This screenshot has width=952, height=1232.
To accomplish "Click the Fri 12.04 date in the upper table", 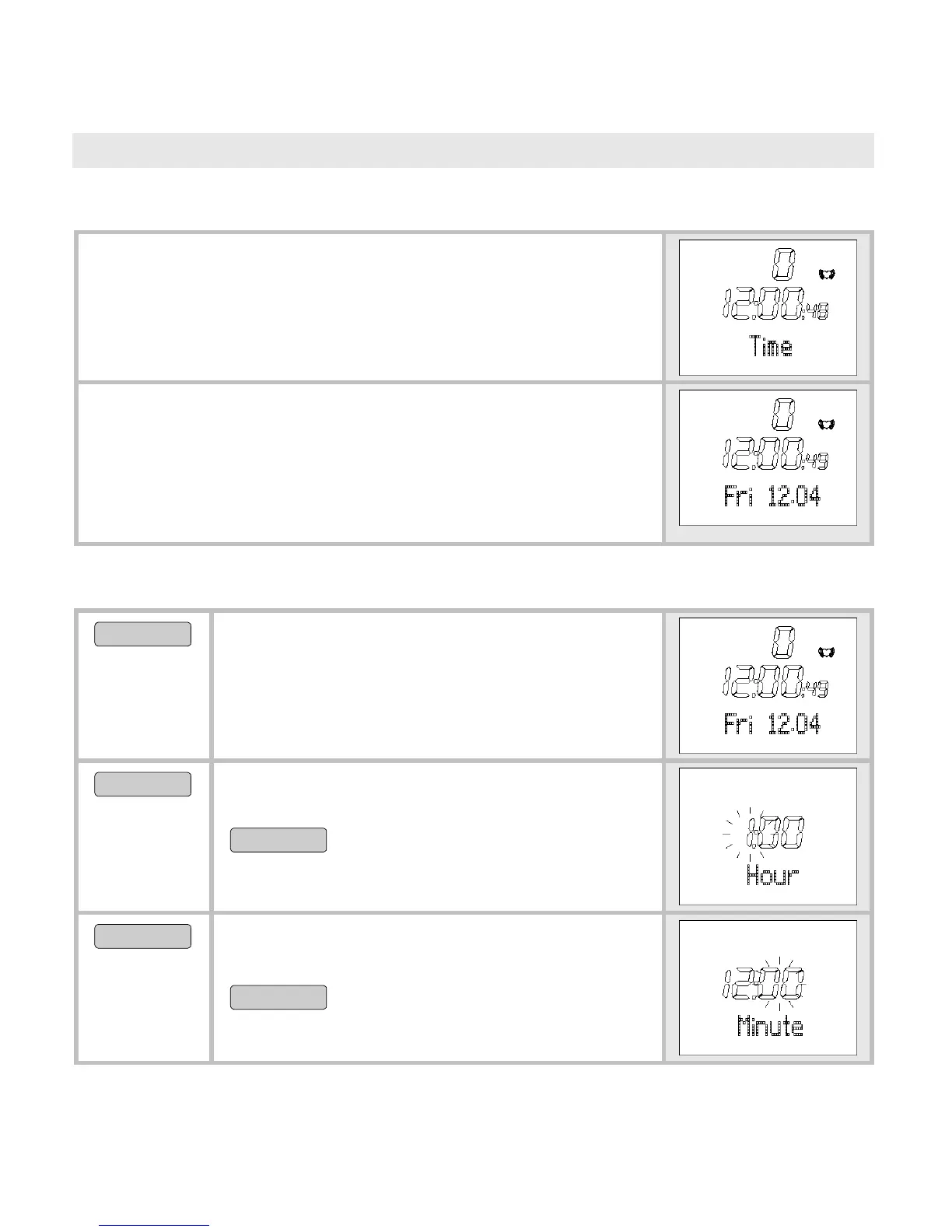I will (x=772, y=497).
